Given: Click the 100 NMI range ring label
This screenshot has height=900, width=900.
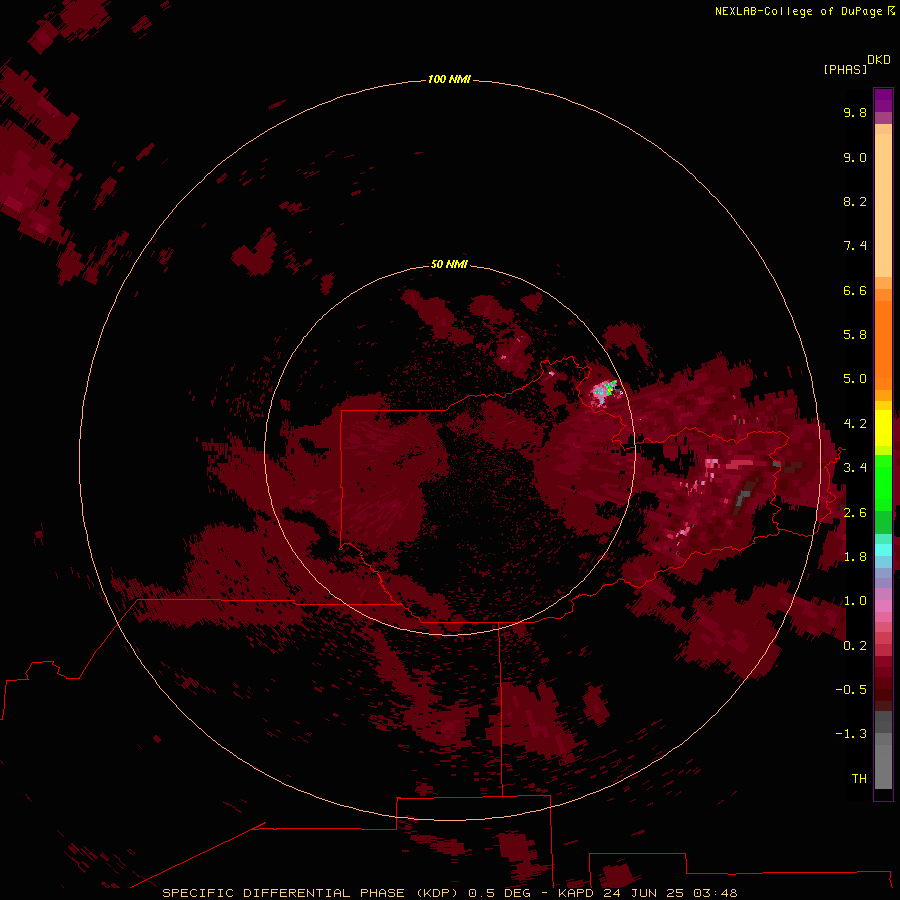Looking at the screenshot, I should click(x=449, y=79).
